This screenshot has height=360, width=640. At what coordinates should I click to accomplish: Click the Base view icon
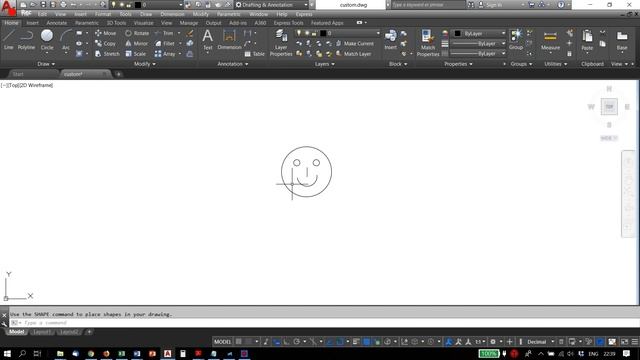point(622,40)
